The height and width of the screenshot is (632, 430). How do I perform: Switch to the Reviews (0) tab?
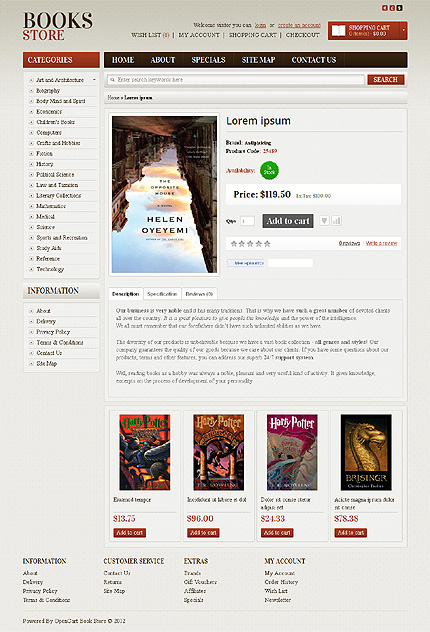click(199, 294)
